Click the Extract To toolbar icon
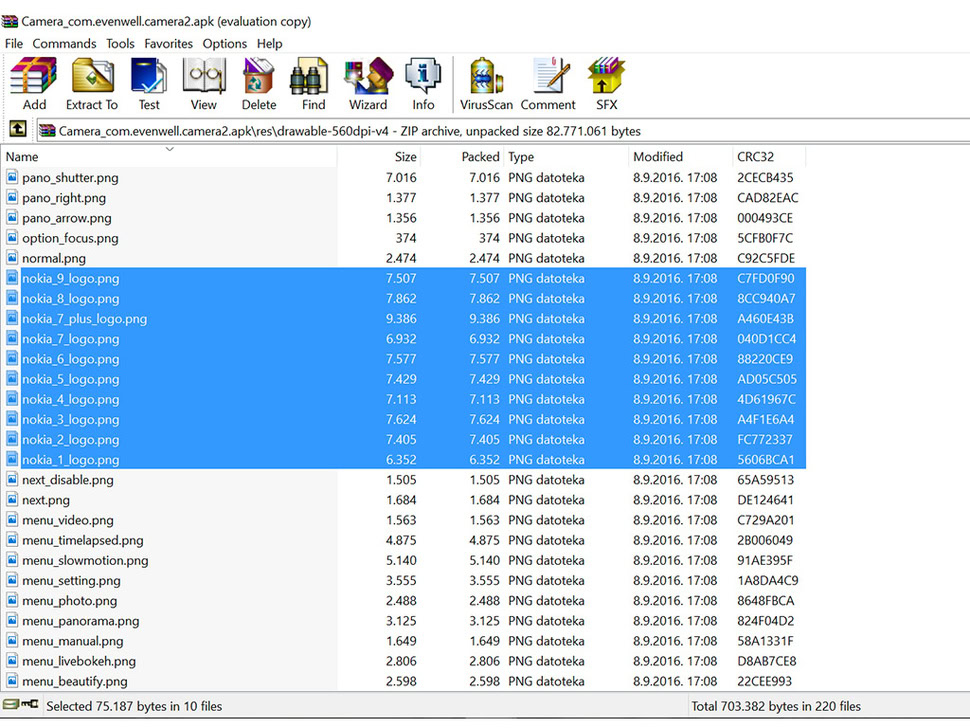This screenshot has width=970, height=728. (x=92, y=84)
